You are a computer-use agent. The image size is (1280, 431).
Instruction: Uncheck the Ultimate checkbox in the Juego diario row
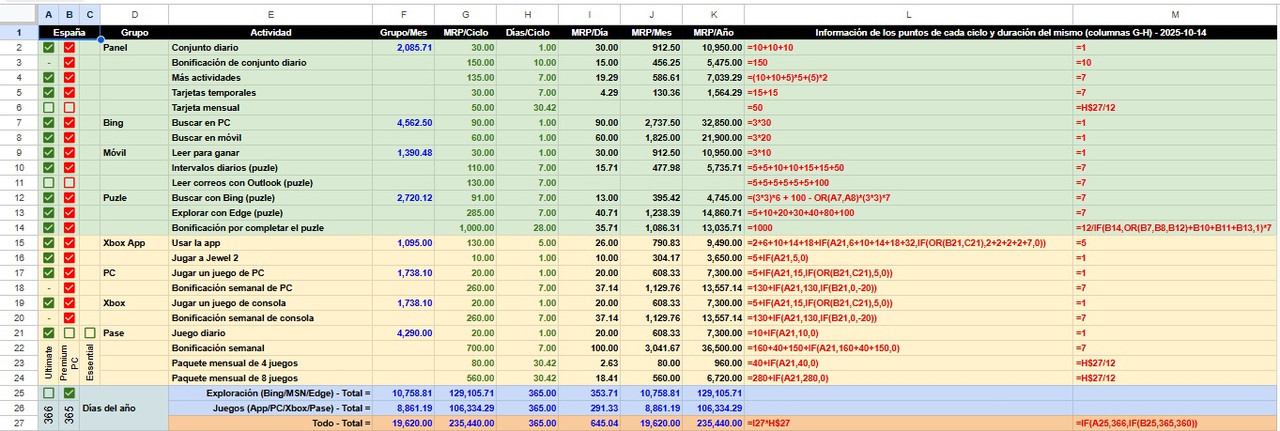48,332
